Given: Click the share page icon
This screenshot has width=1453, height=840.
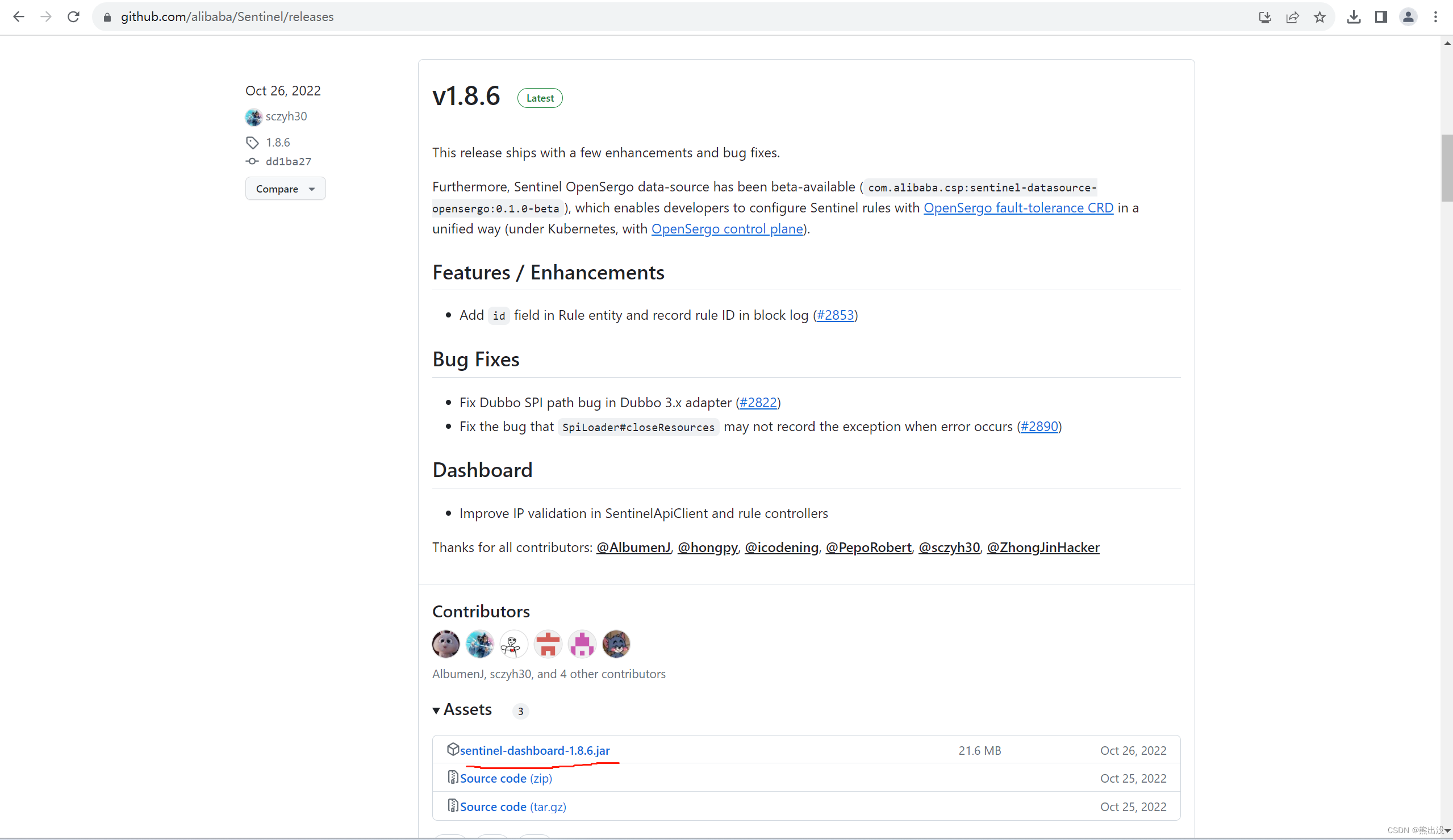Looking at the screenshot, I should (1292, 16).
